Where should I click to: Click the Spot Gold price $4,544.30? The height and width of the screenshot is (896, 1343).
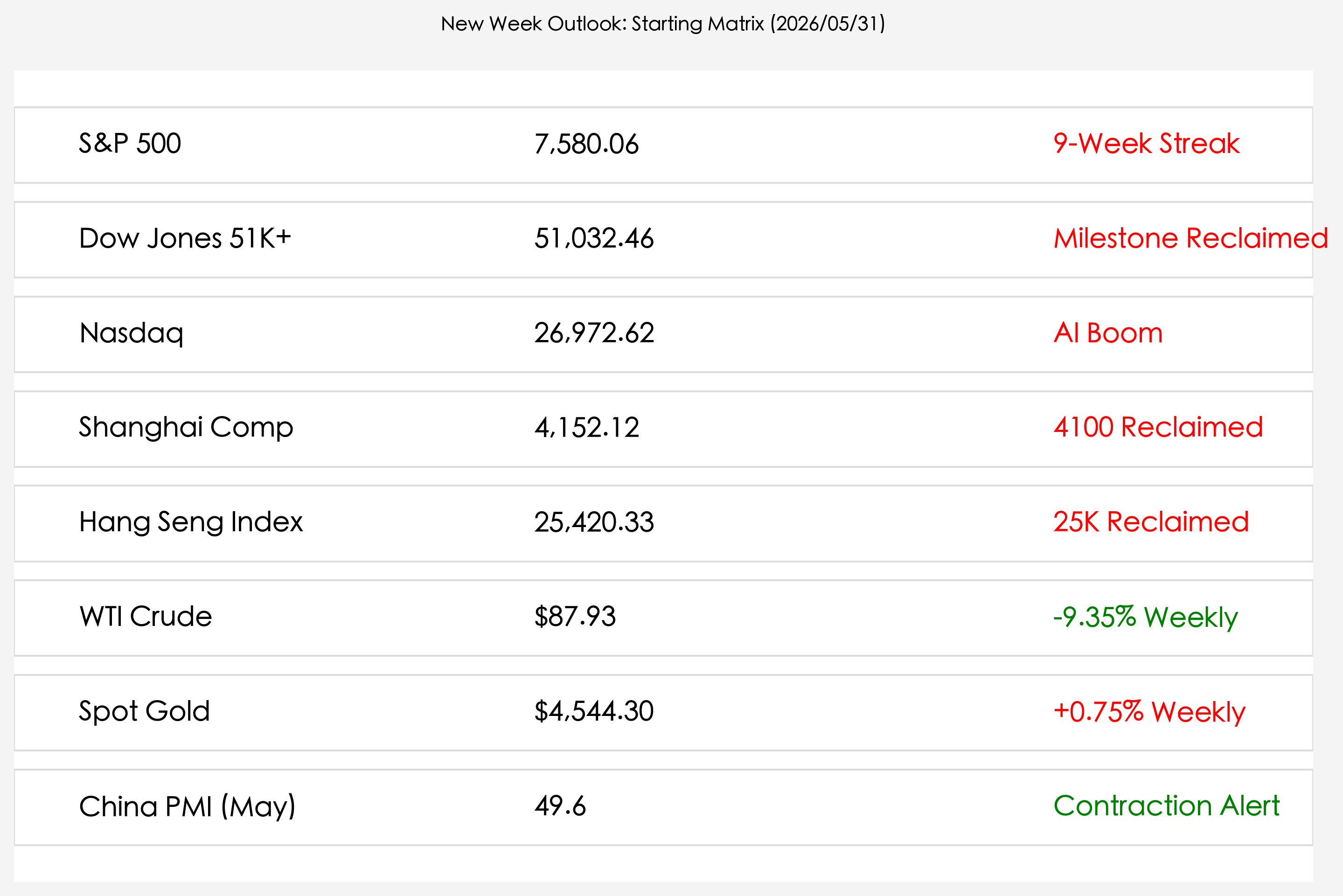[x=594, y=711]
